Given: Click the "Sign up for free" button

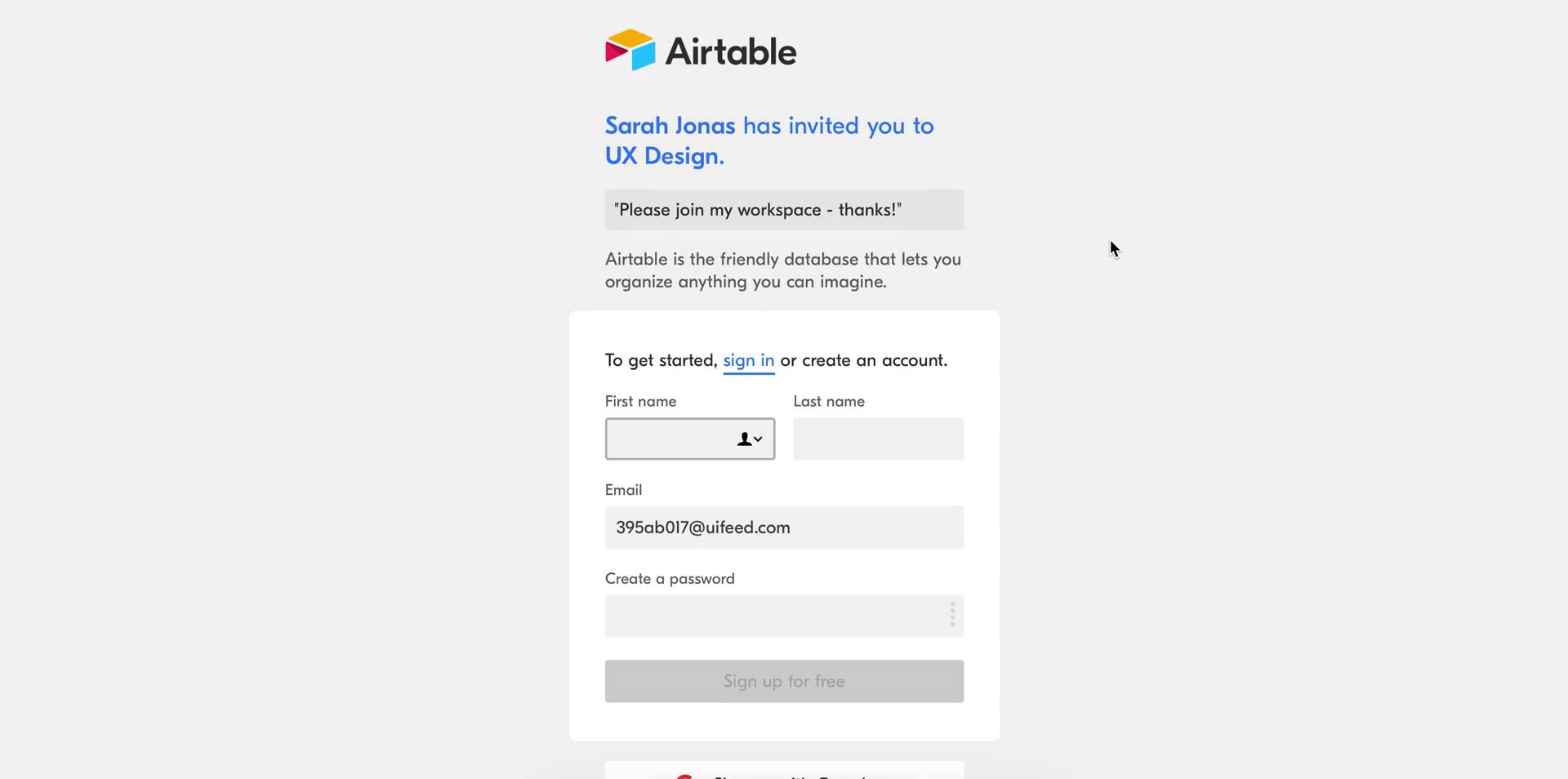Looking at the screenshot, I should (784, 681).
